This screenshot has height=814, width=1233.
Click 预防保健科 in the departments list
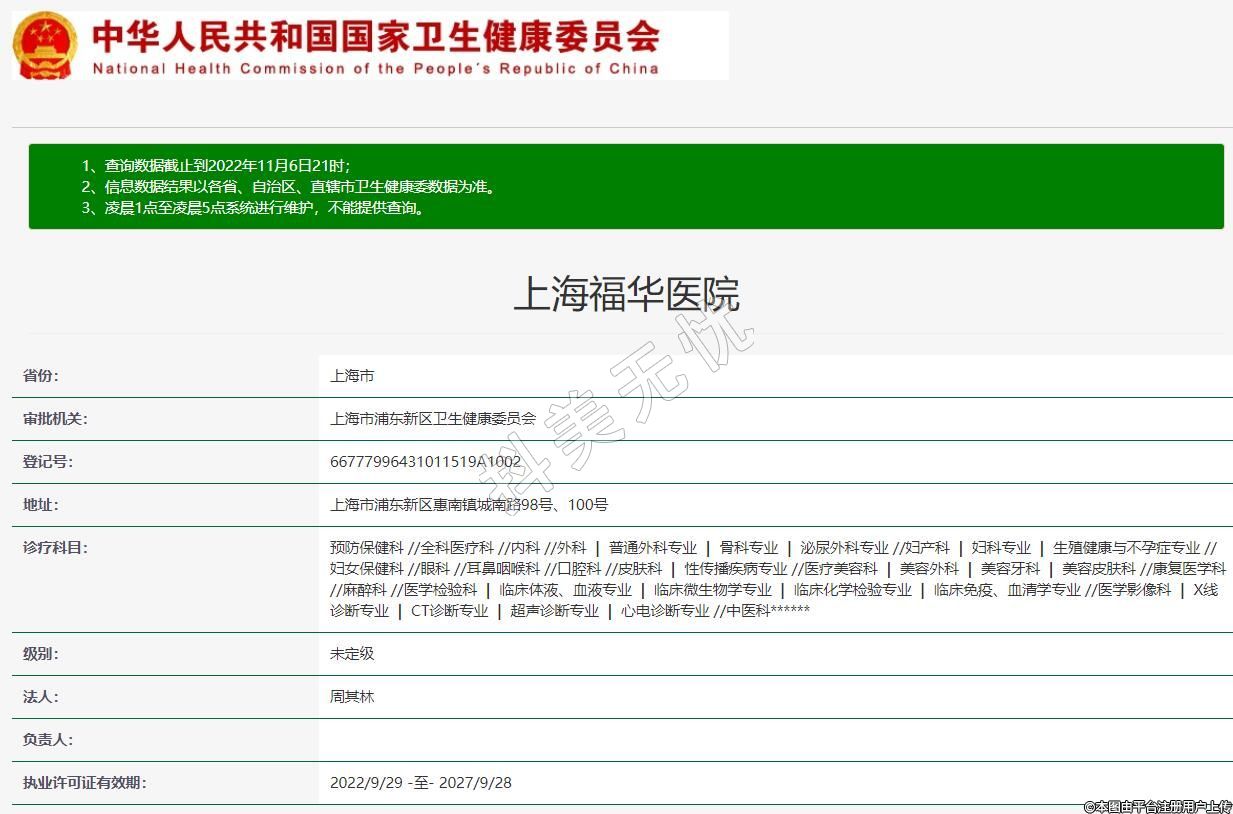point(366,548)
